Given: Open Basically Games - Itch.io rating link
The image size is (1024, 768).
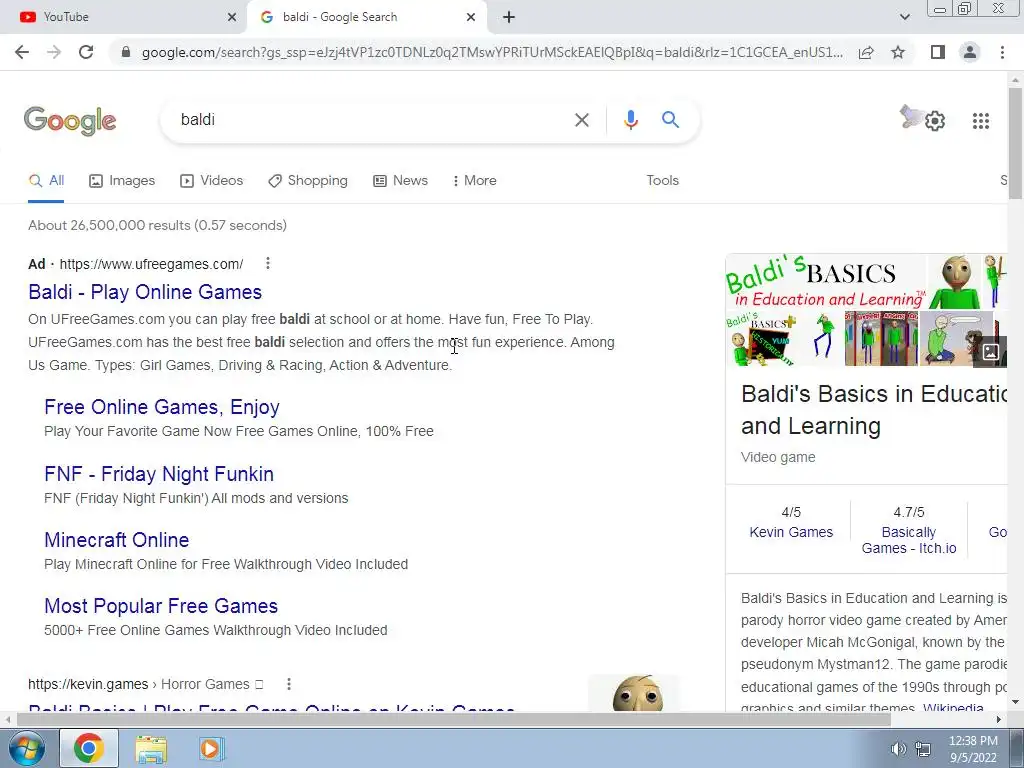Looking at the screenshot, I should pos(909,540).
